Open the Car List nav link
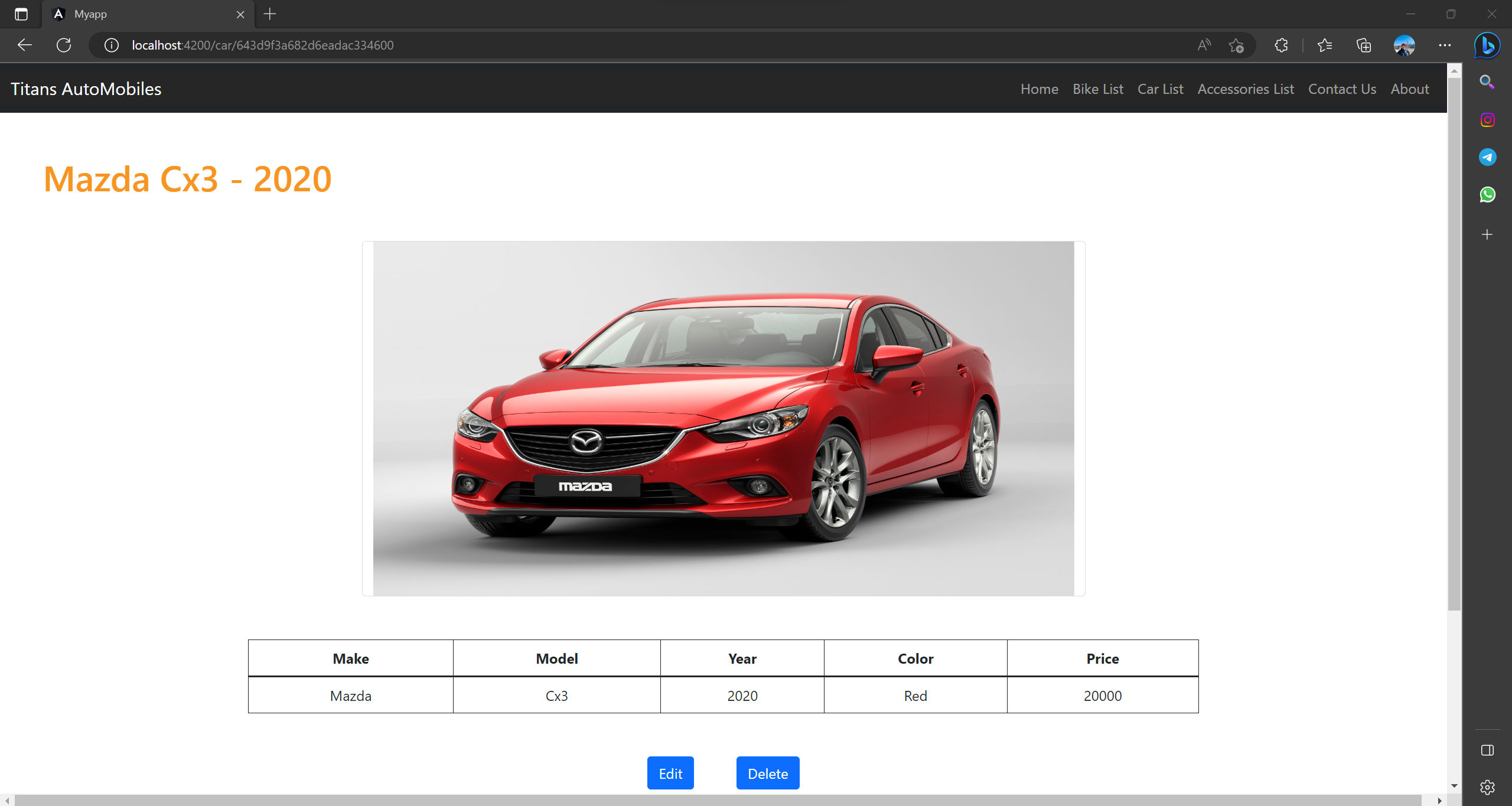The image size is (1512, 806). (x=1160, y=89)
